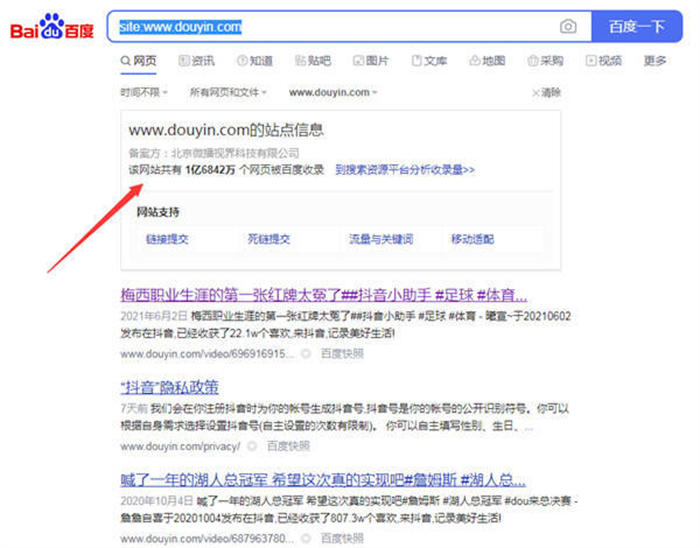
Task: Open the 贴吧 tab
Action: click(313, 61)
